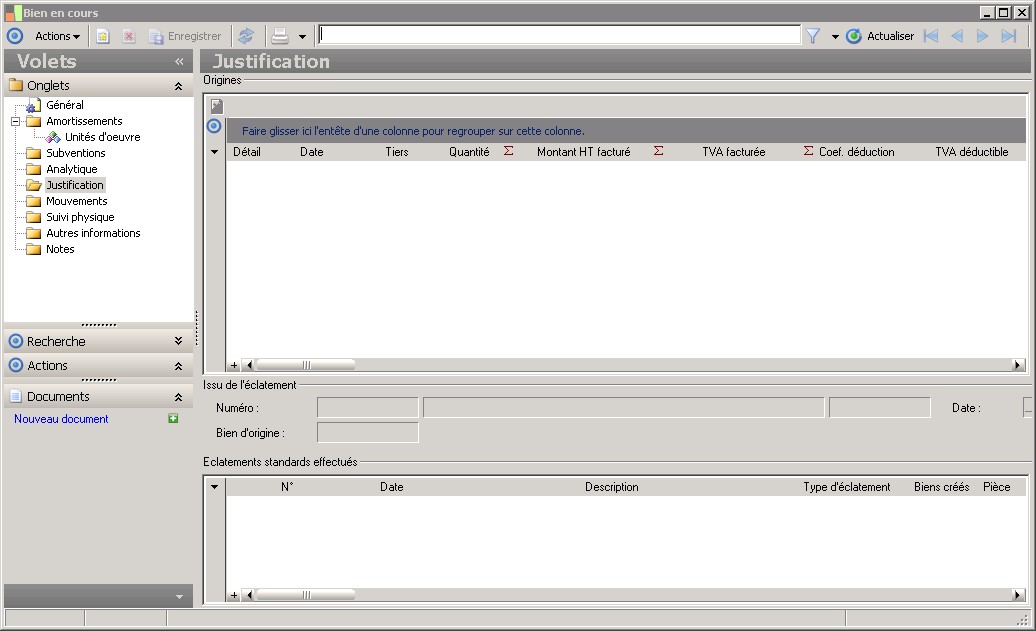
Task: Click the TVA déductible column header
Action: (971, 152)
